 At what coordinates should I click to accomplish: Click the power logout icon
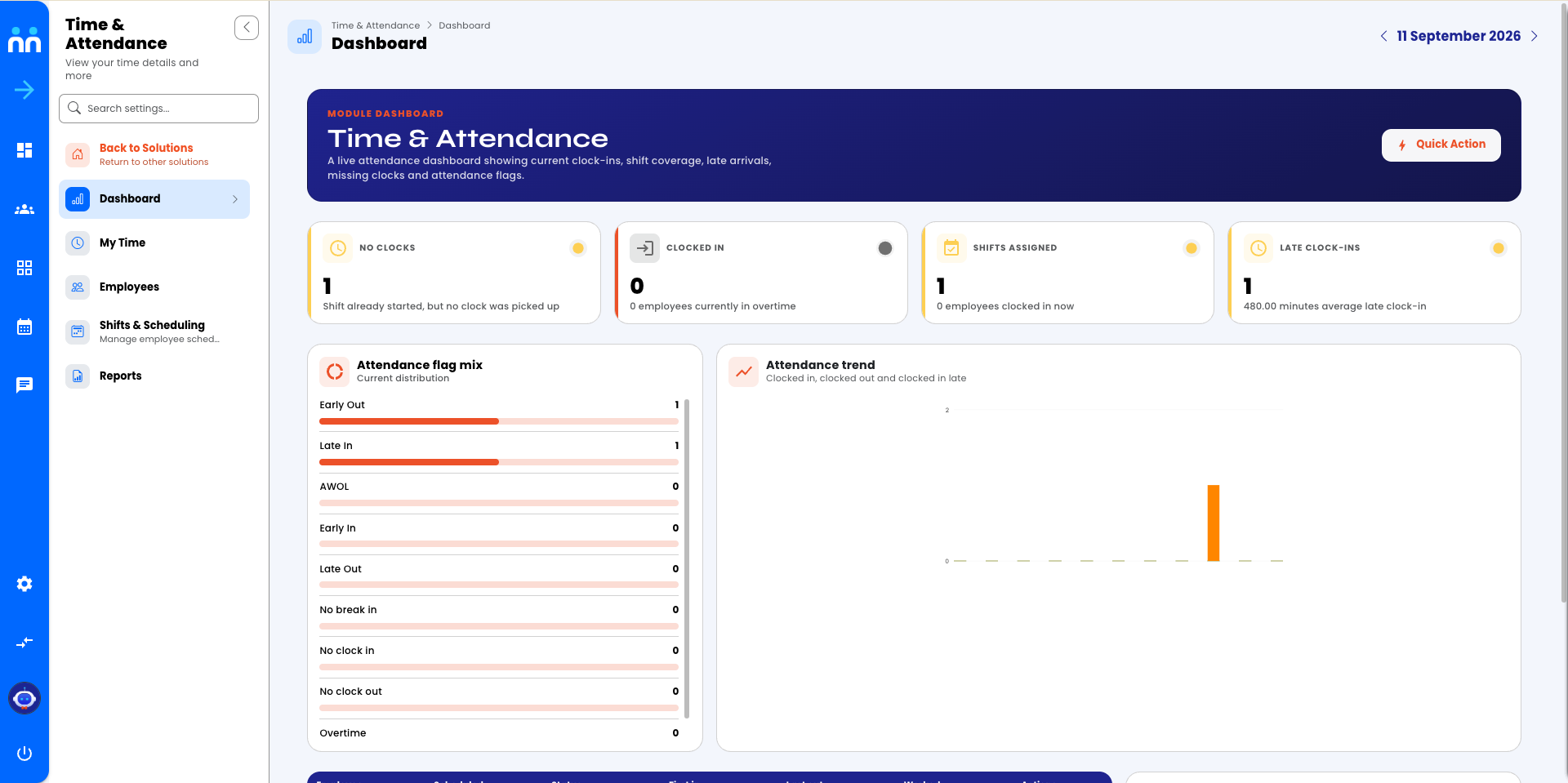coord(24,754)
